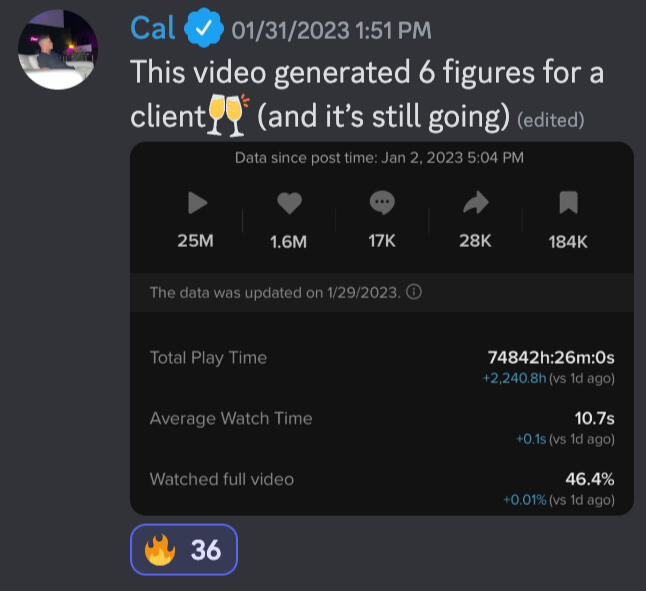Click the +2,240.8h change text
This screenshot has width=646, height=591.
(515, 378)
